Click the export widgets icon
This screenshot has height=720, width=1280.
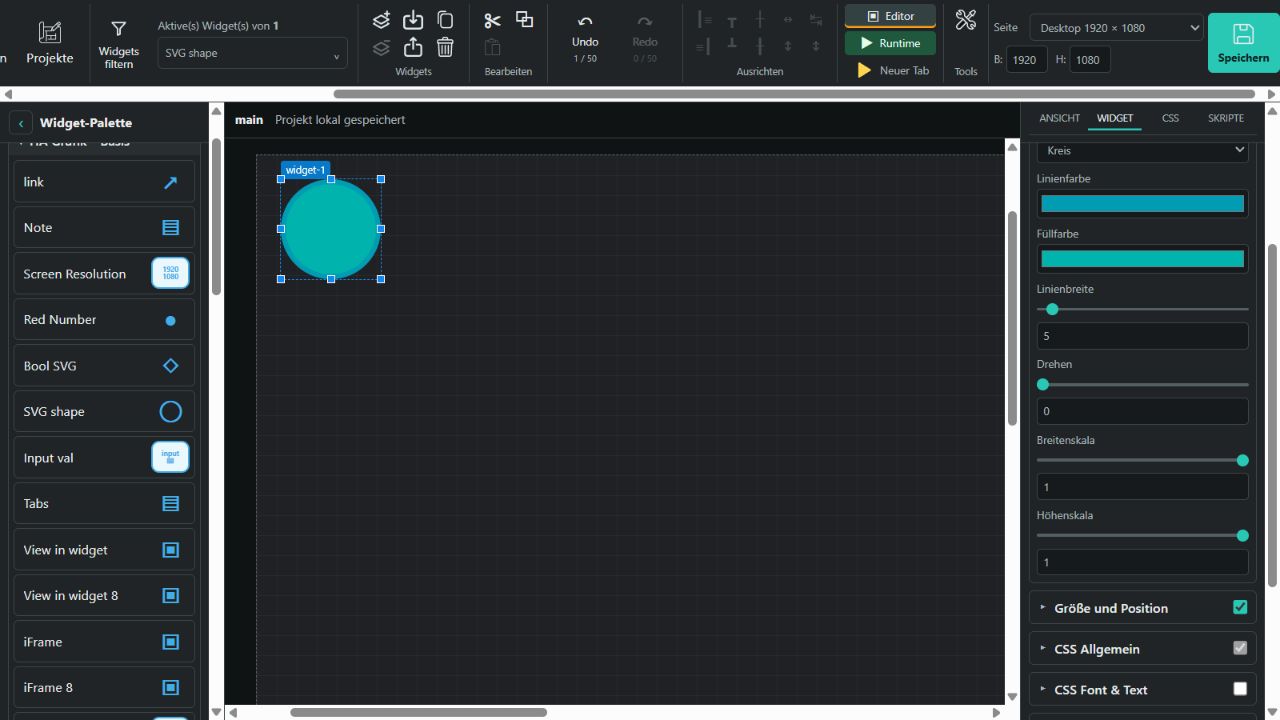[x=413, y=47]
